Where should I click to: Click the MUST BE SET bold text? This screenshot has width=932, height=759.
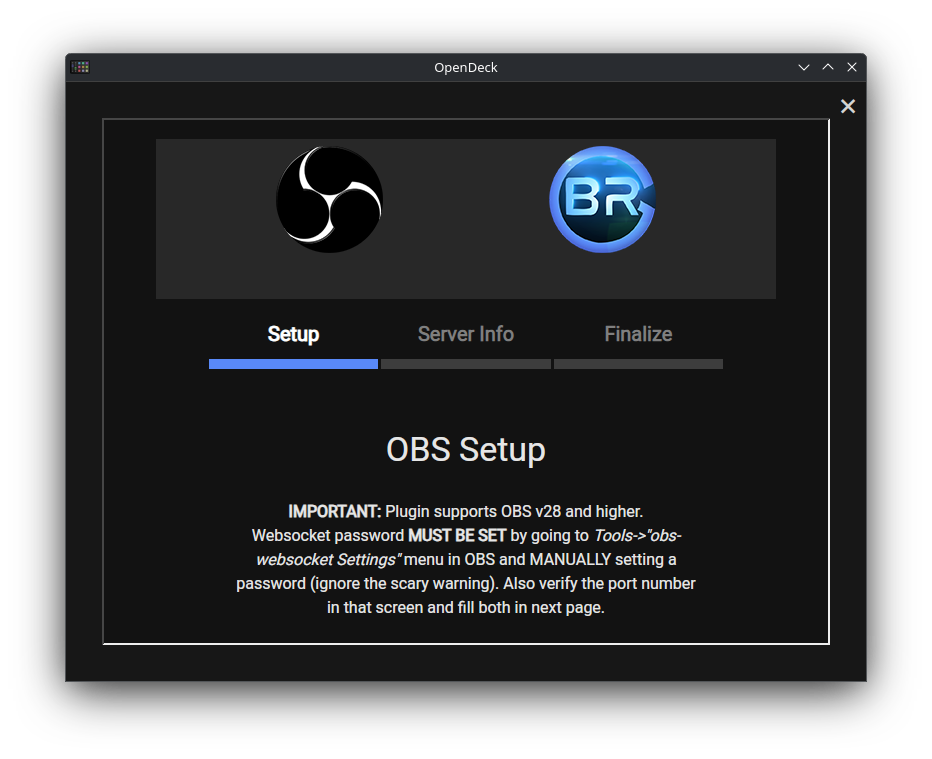[457, 536]
